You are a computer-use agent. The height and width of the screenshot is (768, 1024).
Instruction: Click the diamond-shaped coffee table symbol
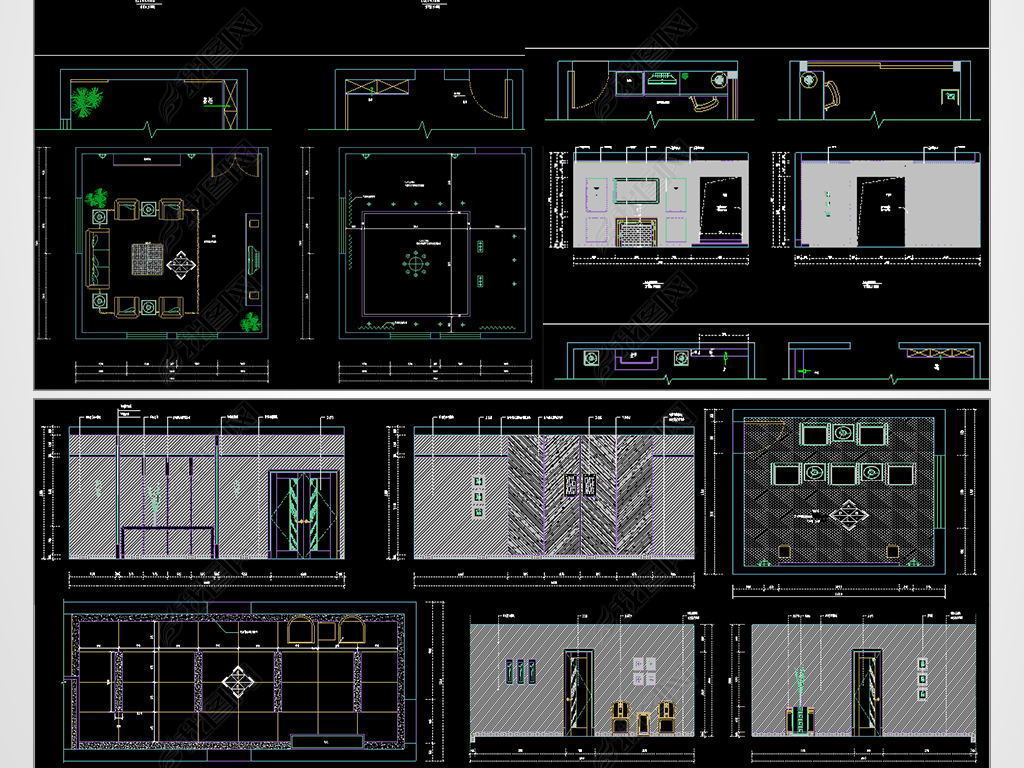coord(181,265)
